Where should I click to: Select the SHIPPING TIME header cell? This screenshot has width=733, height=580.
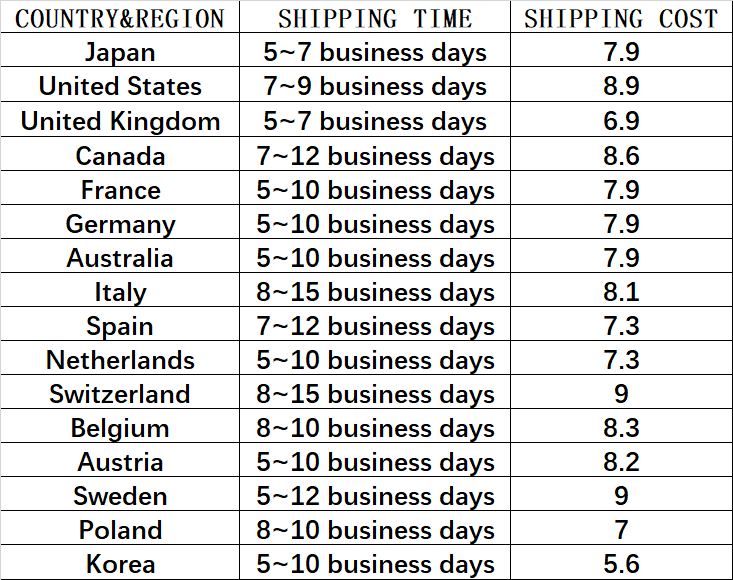(x=375, y=19)
